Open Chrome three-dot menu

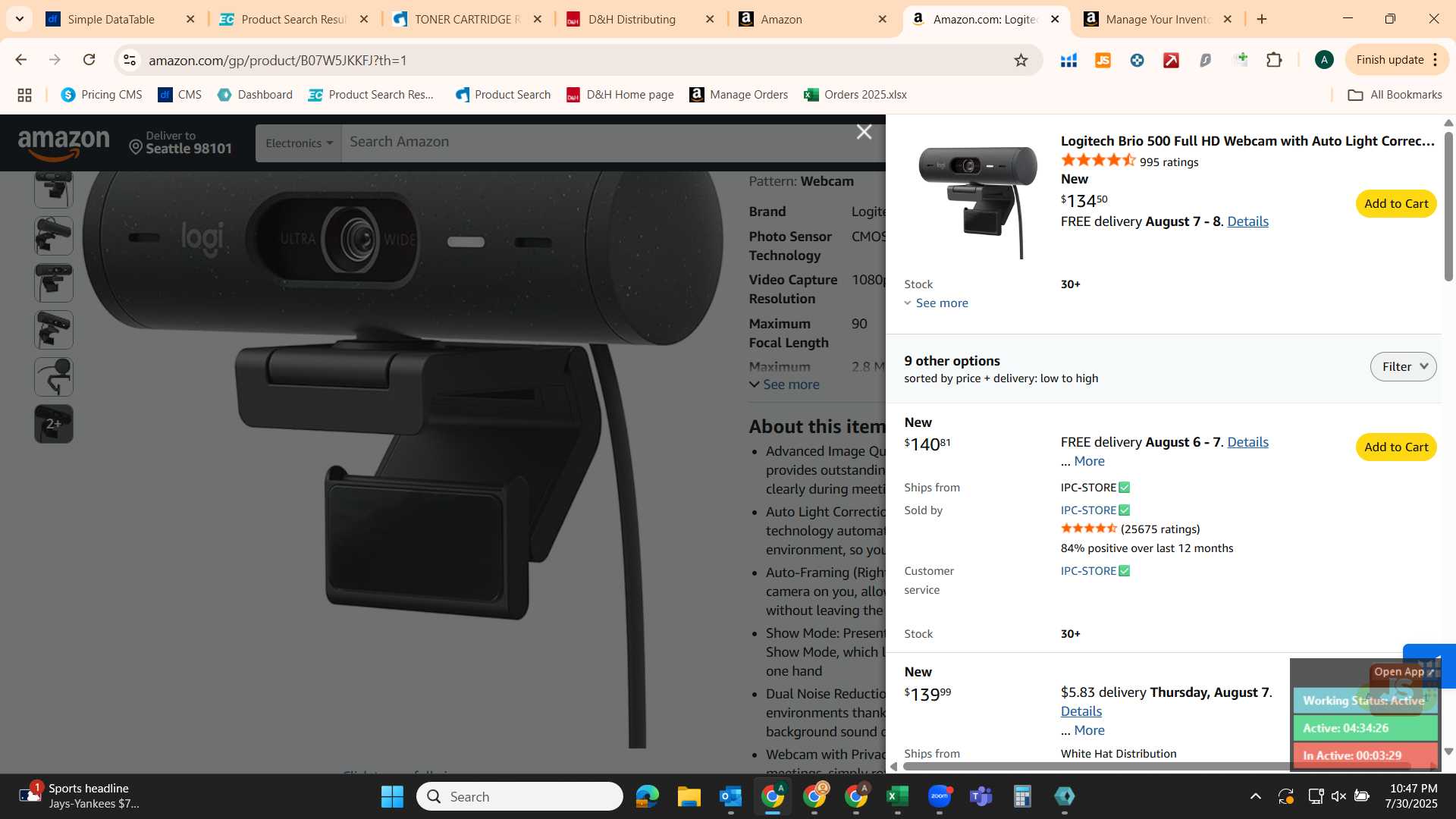1436,60
